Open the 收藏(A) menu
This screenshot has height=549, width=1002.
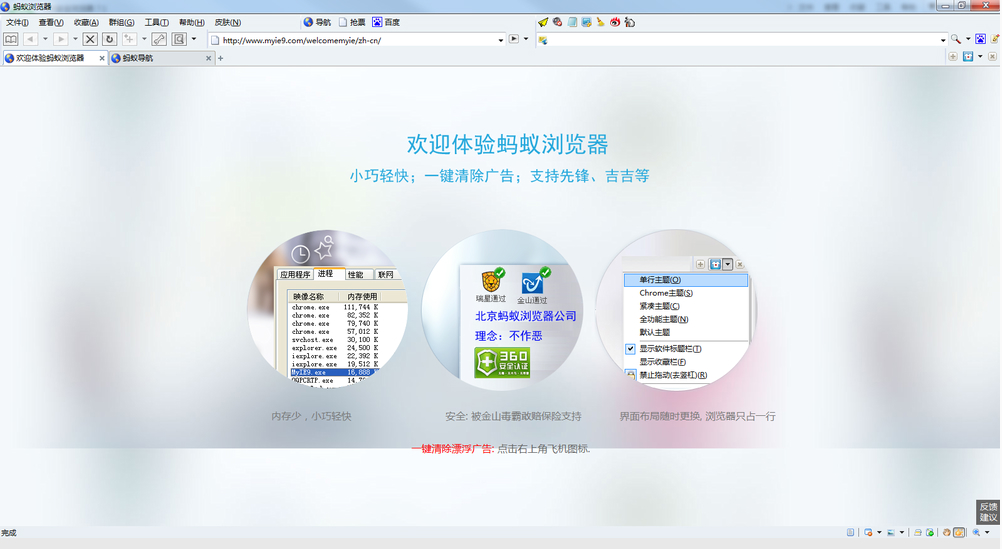tap(86, 22)
